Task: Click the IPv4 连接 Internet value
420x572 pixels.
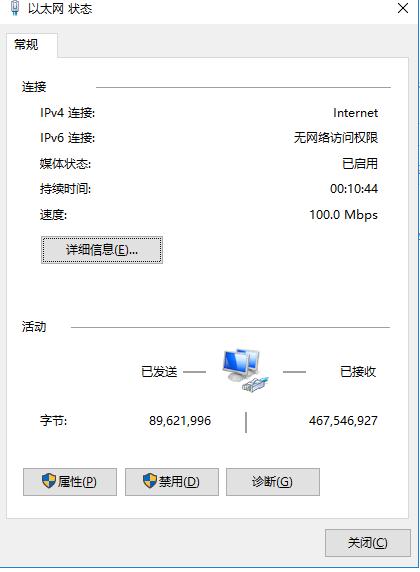Action: click(x=355, y=113)
